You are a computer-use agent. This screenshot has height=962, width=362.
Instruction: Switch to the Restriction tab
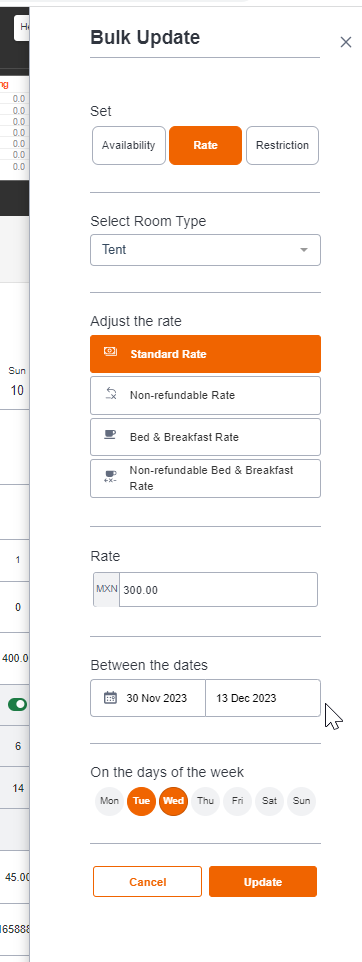click(x=282, y=145)
